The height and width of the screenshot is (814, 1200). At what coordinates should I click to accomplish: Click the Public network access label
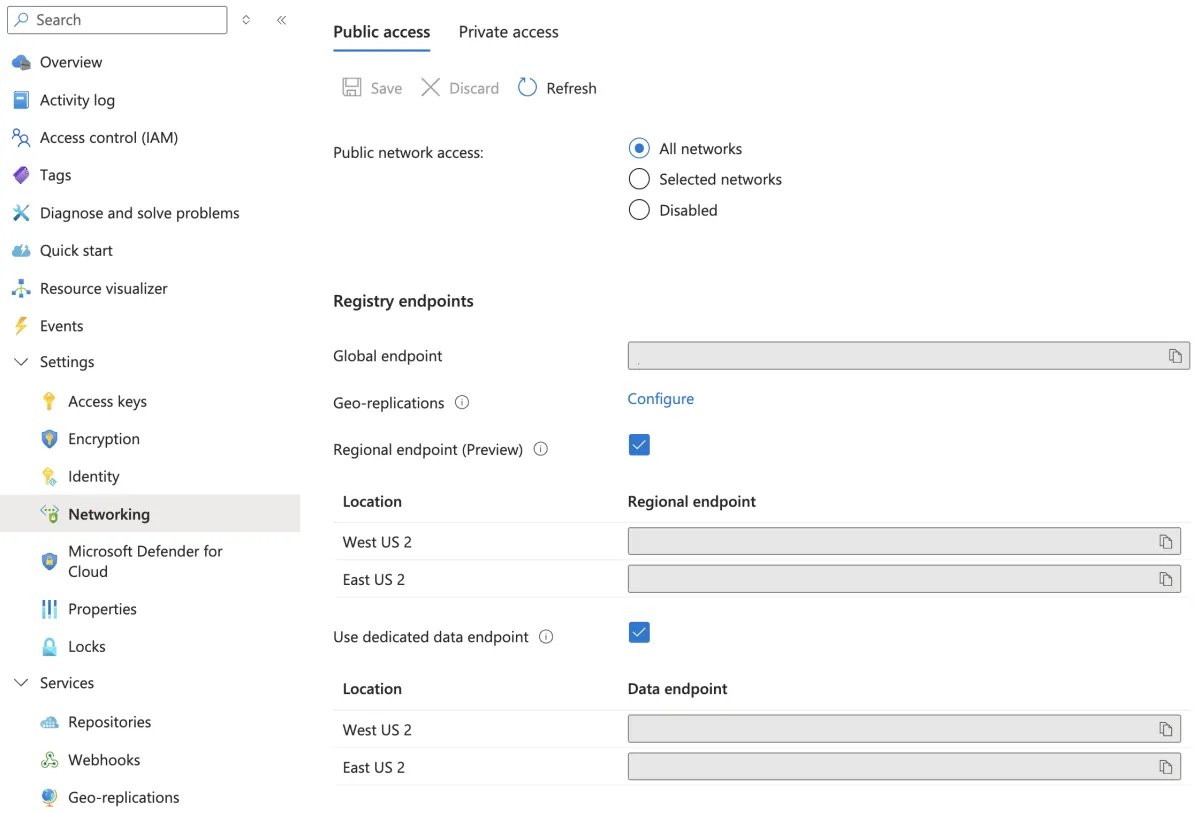coord(408,153)
